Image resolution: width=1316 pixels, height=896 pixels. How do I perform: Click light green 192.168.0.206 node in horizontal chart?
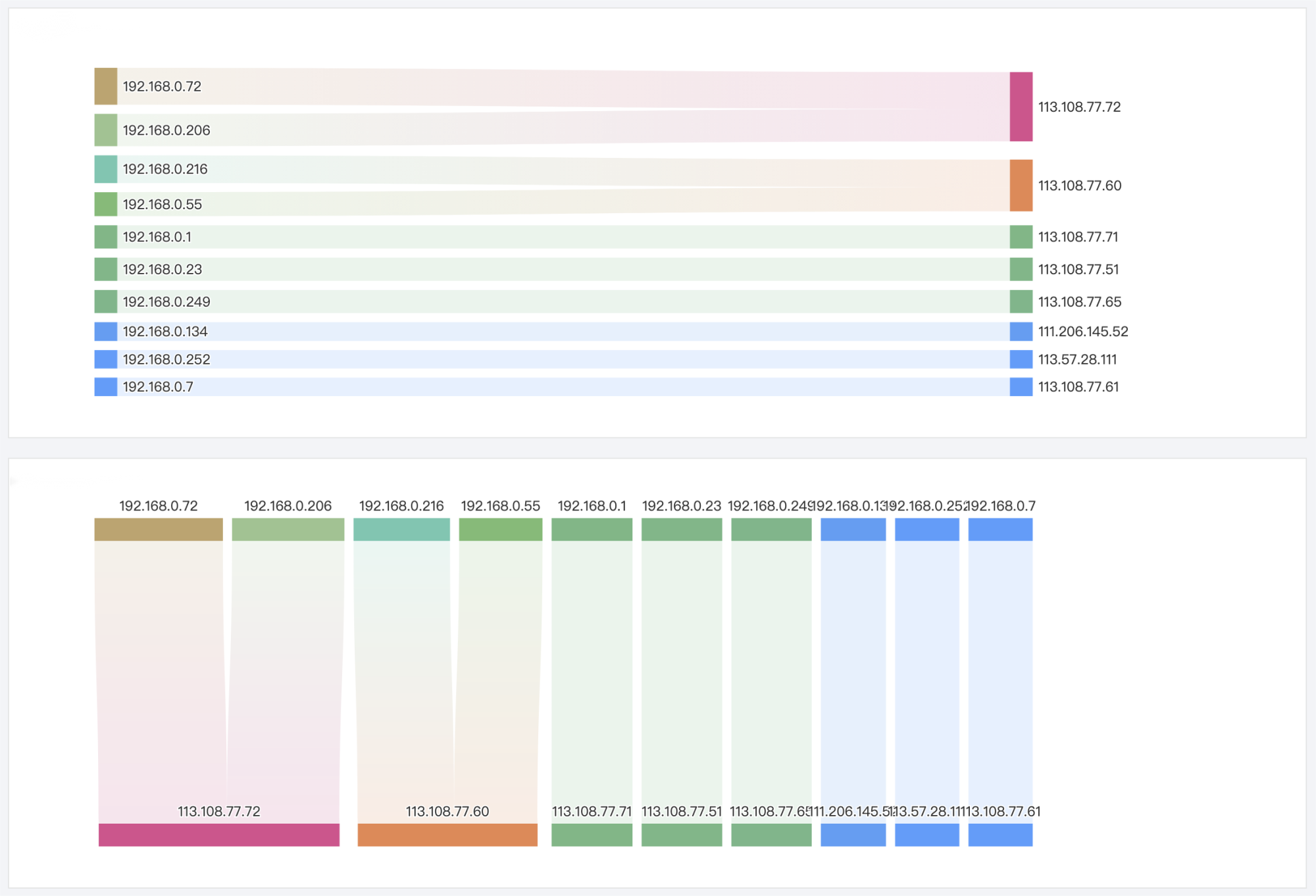[x=105, y=130]
